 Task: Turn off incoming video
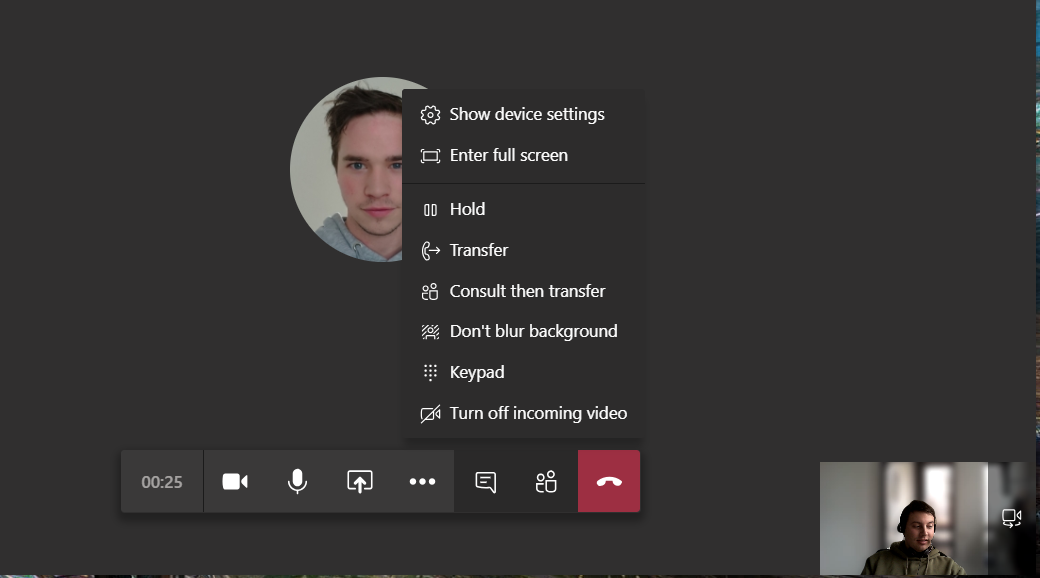(538, 413)
